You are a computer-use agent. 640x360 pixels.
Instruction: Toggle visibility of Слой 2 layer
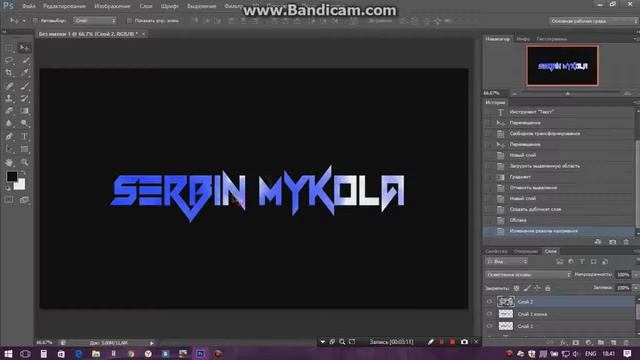(489, 302)
